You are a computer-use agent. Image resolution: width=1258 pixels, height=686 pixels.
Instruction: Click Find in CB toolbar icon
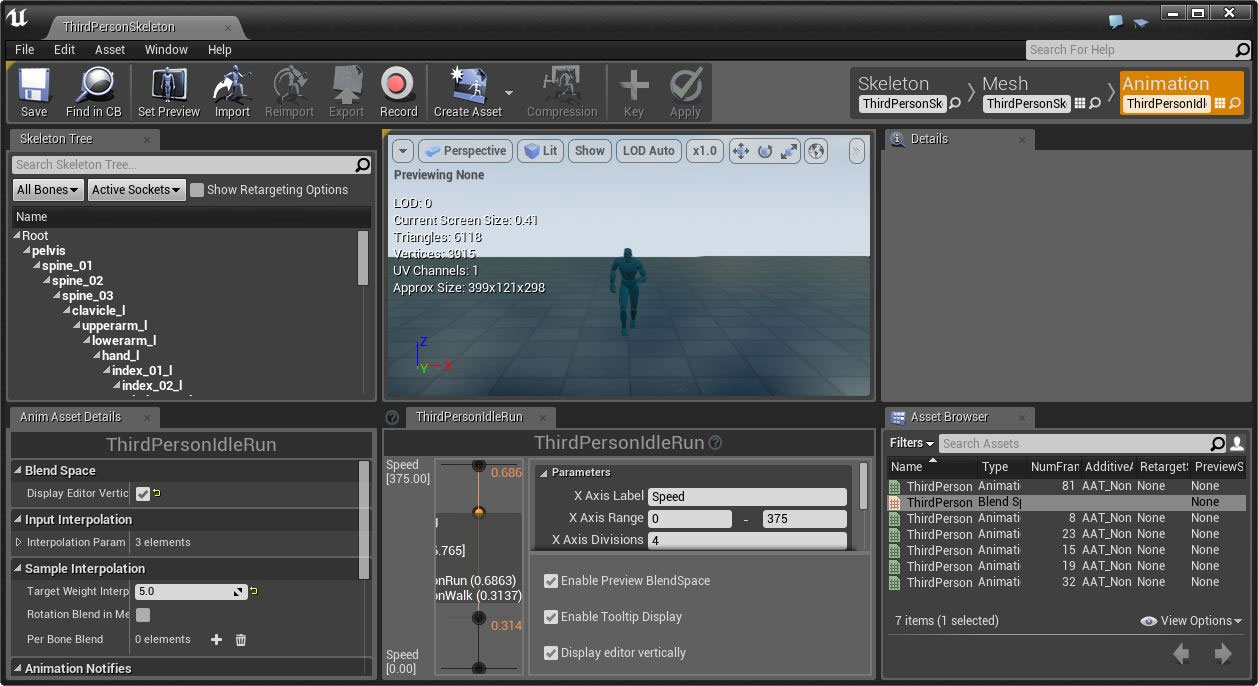(94, 92)
